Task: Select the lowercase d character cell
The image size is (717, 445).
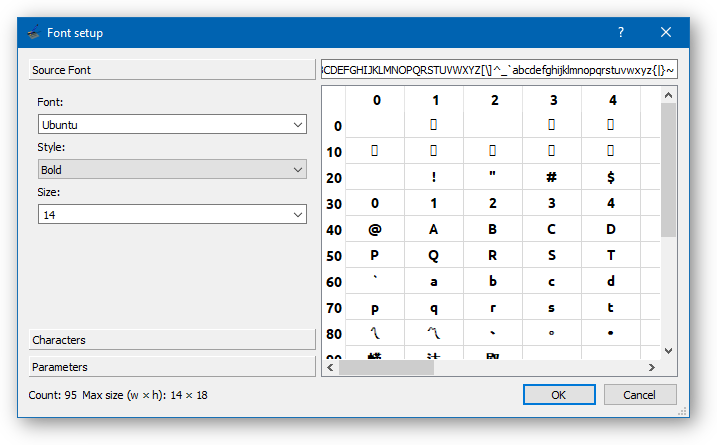Action: pos(611,281)
